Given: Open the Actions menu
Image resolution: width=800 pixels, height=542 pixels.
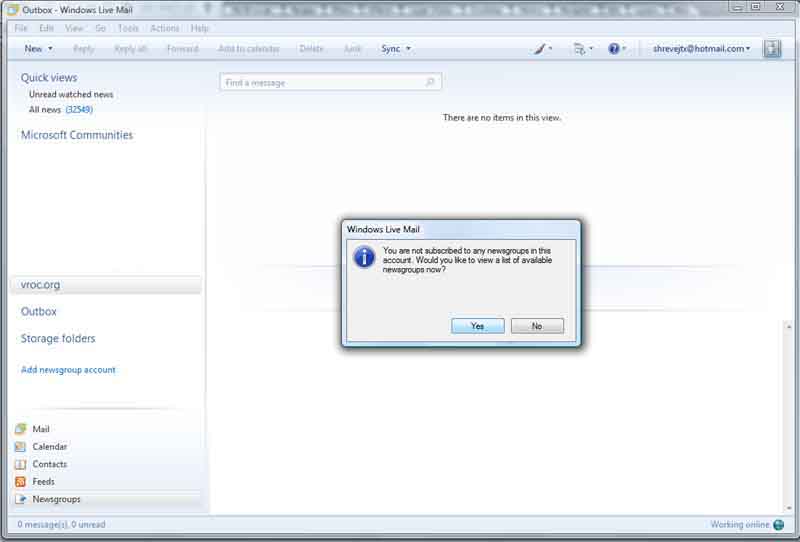Looking at the screenshot, I should click(165, 28).
